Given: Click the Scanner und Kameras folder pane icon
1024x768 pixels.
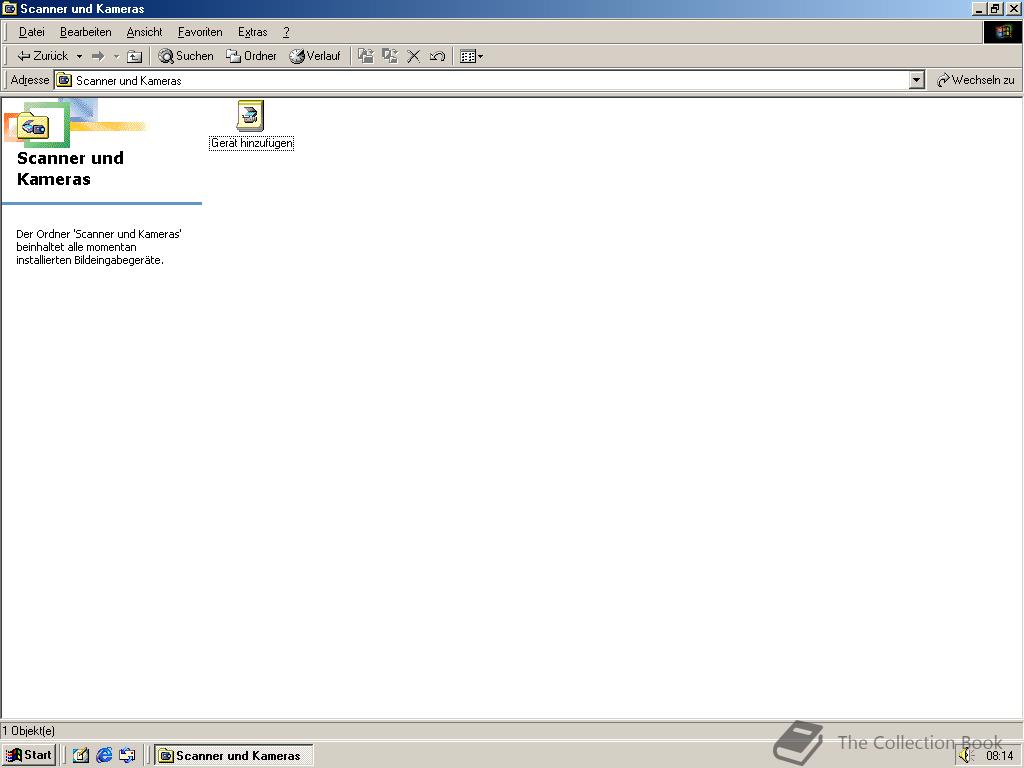Looking at the screenshot, I should click(34, 125).
